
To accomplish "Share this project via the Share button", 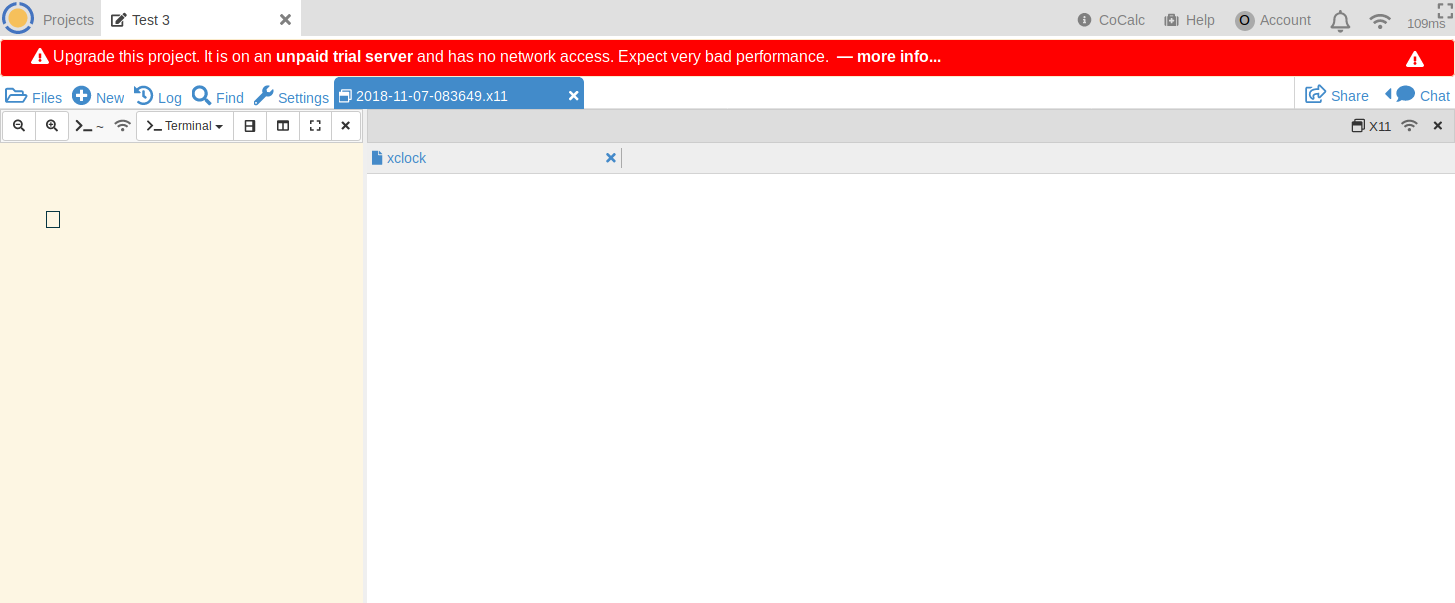I will (1336, 94).
